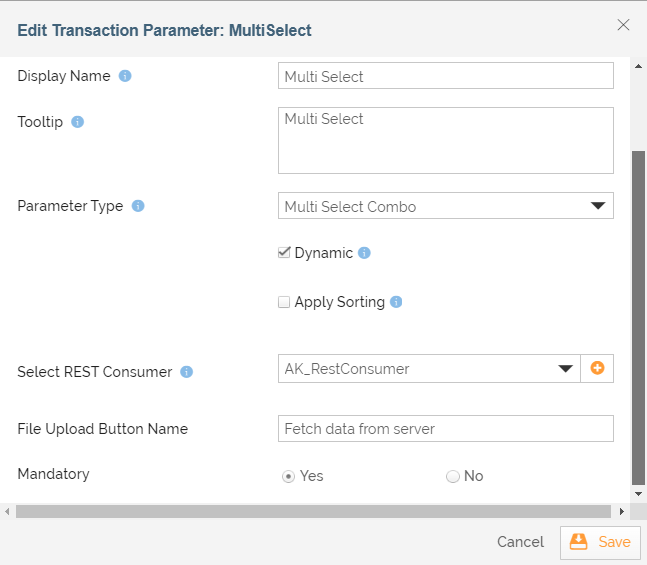Click the Display Name input field
The width and height of the screenshot is (647, 565).
coord(446,76)
